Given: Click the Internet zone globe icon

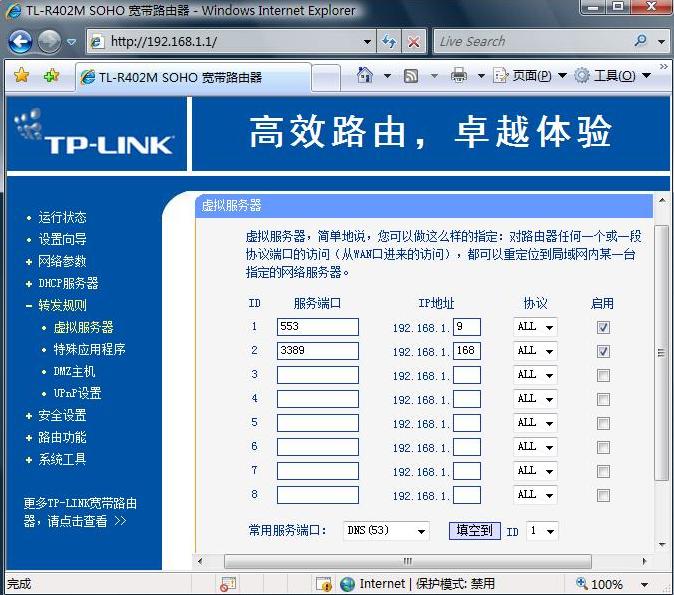Looking at the screenshot, I should pos(347,584).
